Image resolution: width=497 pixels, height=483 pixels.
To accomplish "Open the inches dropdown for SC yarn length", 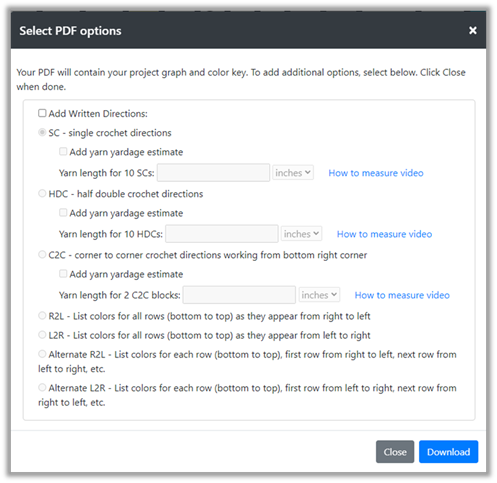I will [293, 172].
